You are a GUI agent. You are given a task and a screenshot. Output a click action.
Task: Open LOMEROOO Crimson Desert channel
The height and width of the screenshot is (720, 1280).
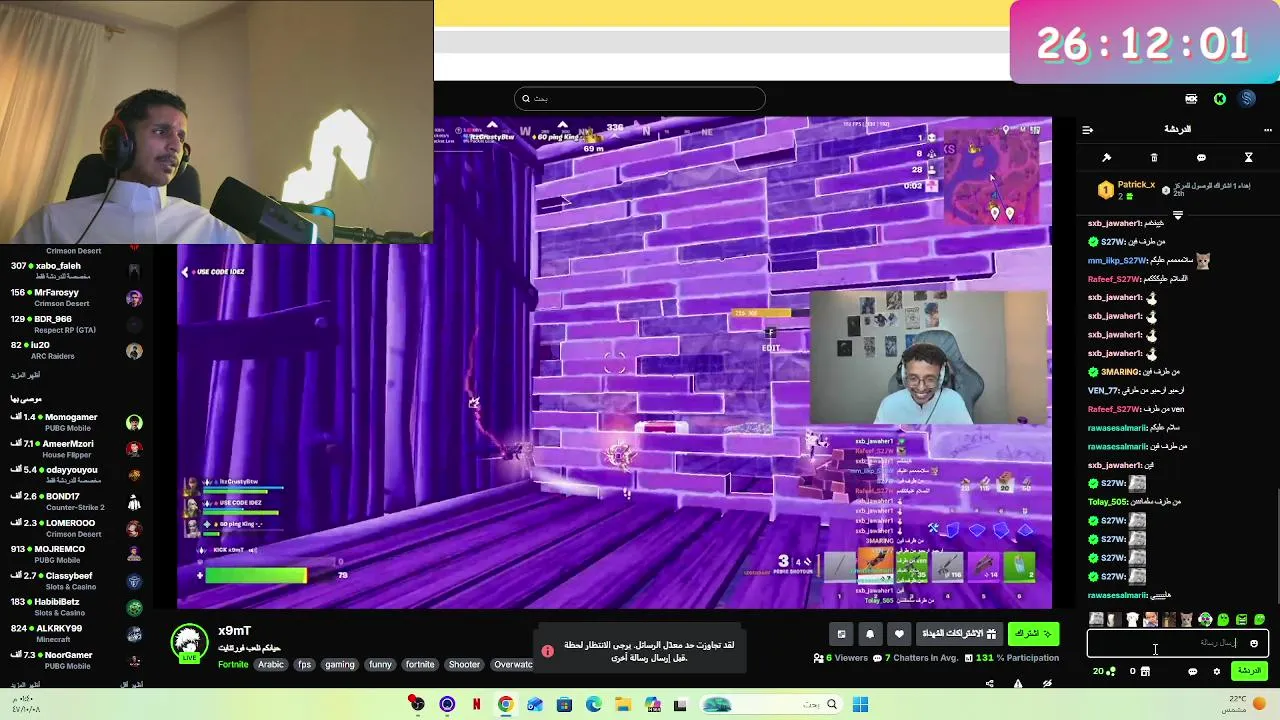[76, 528]
